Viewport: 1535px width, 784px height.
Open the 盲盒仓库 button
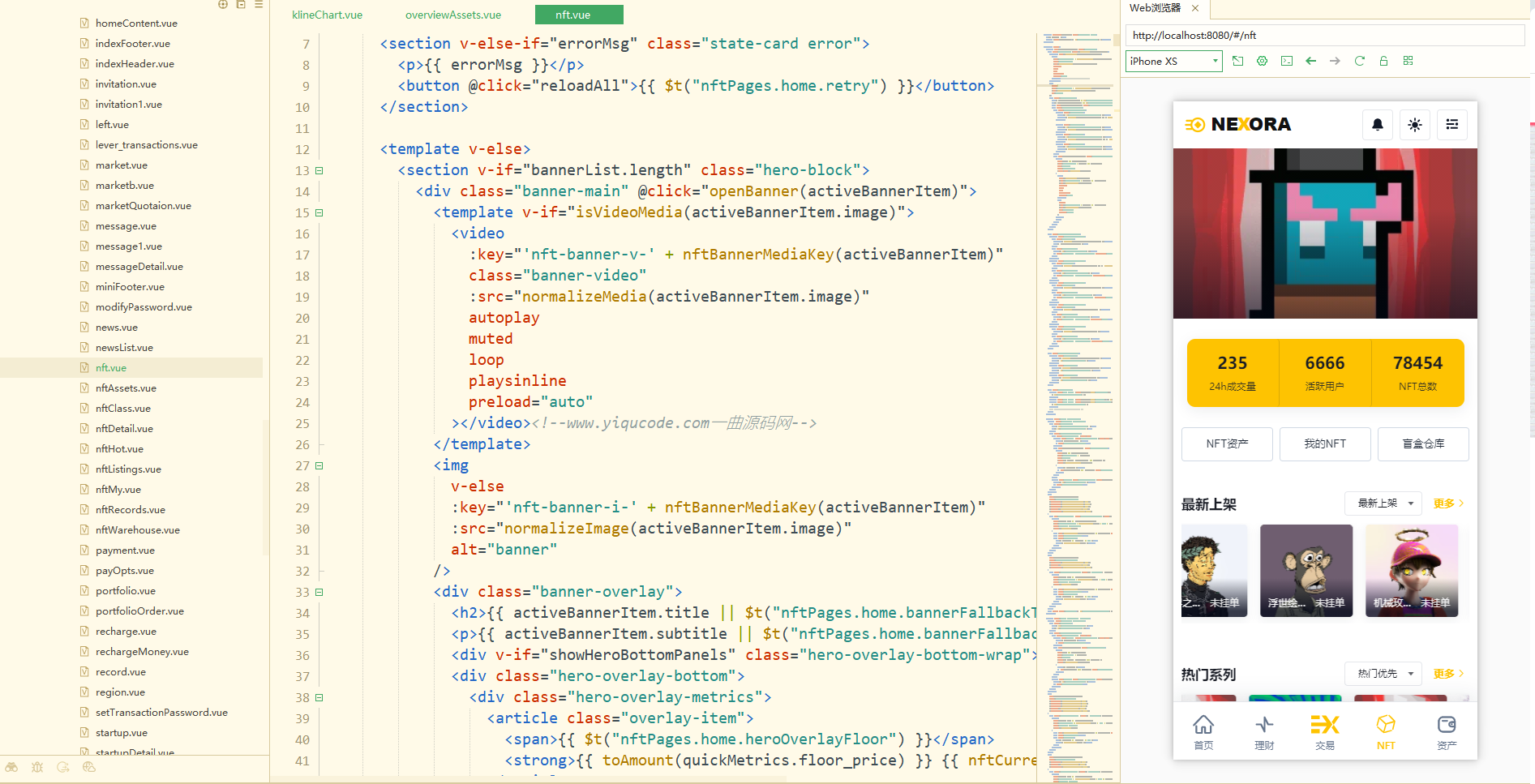click(1423, 444)
